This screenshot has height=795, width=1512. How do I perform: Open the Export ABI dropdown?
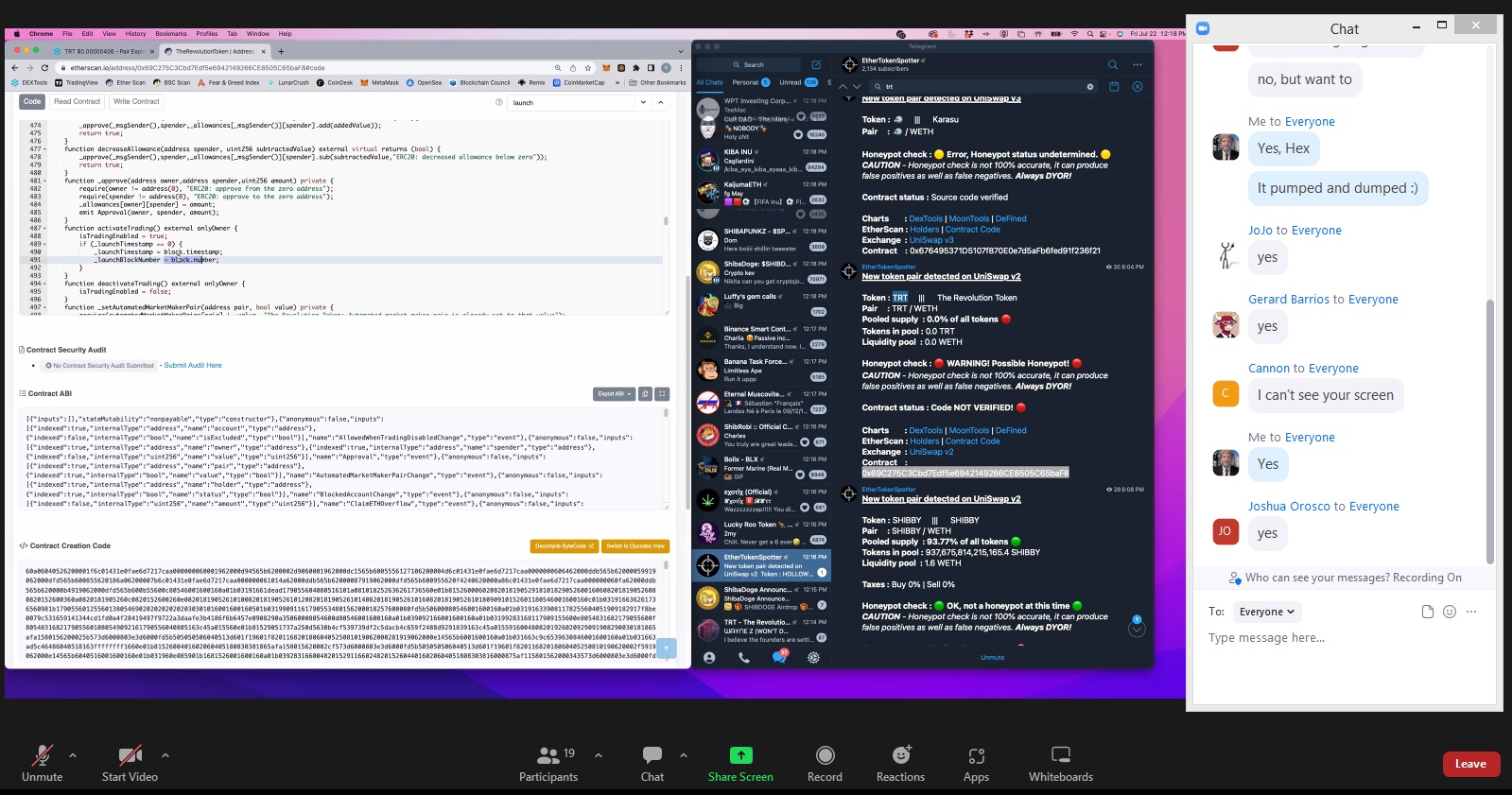613,394
